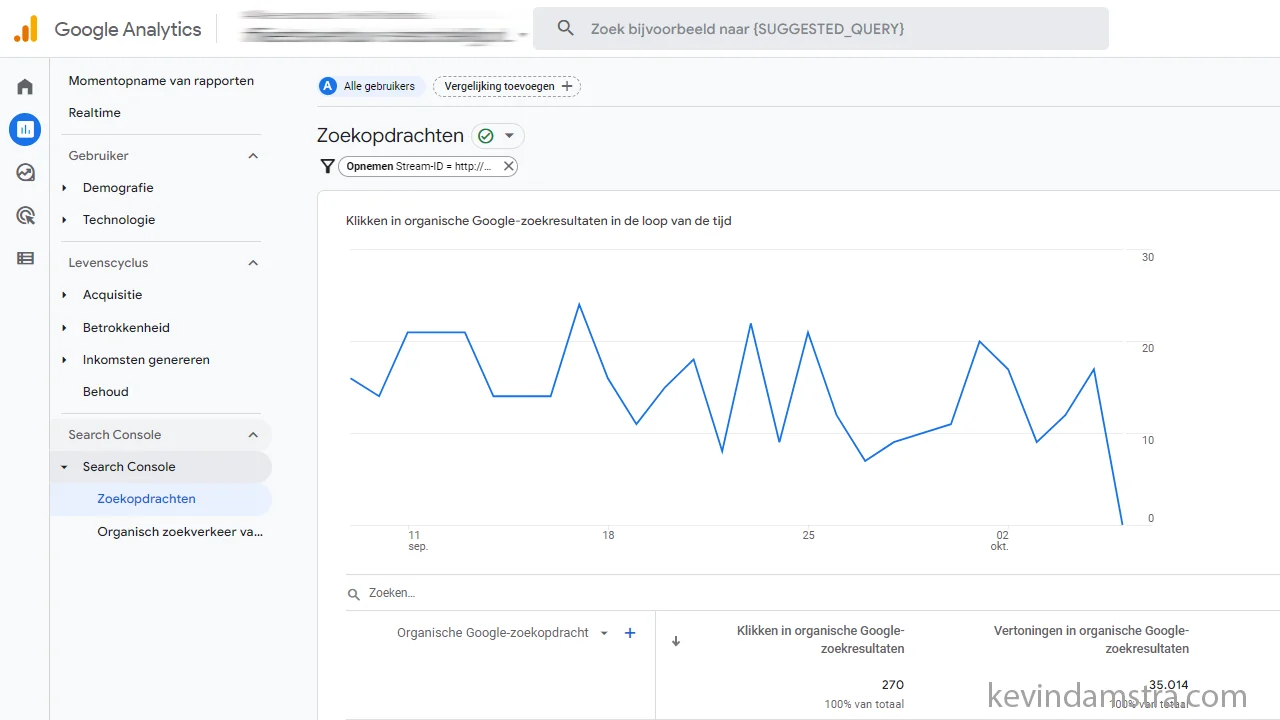
Task: Click the Google Analytics product name
Action: pos(128,29)
